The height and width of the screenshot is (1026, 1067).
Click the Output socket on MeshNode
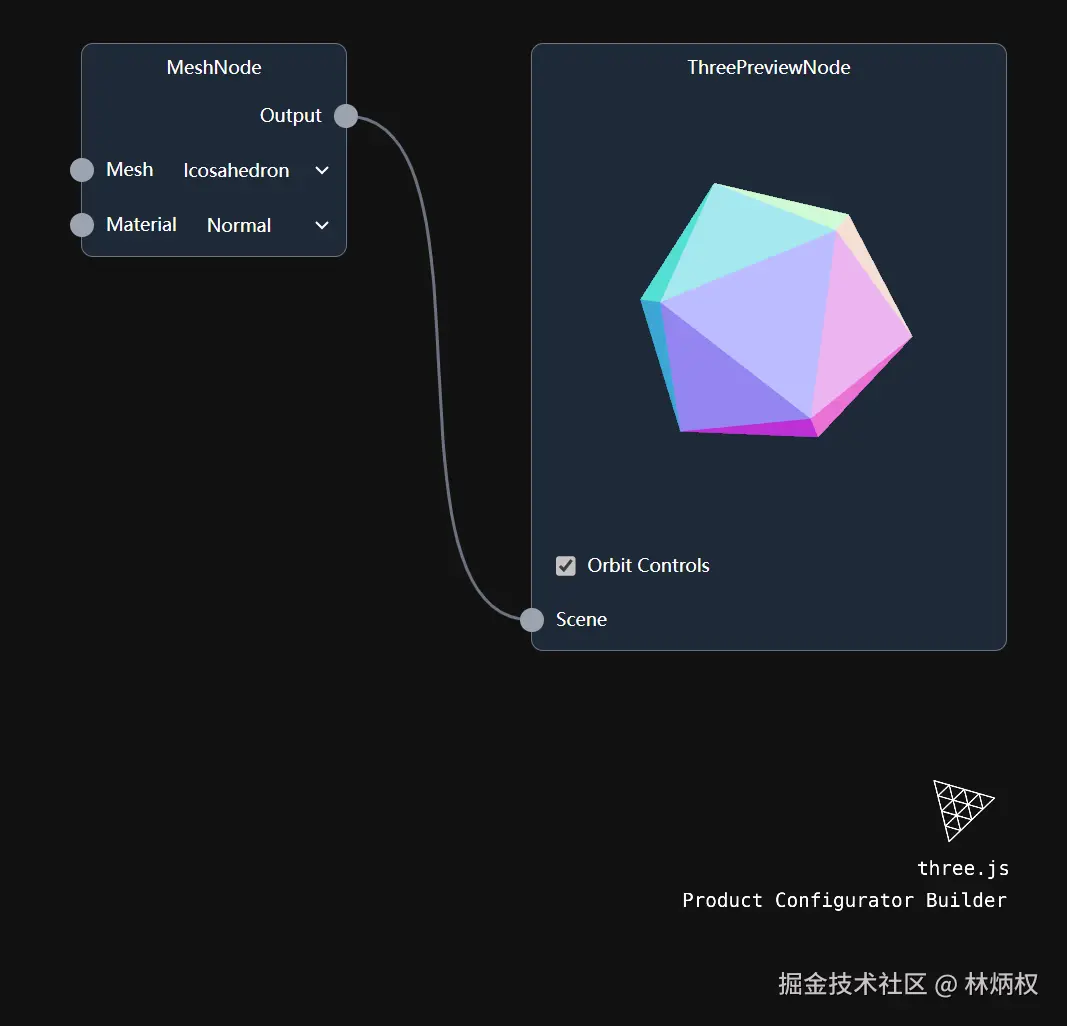pos(346,116)
